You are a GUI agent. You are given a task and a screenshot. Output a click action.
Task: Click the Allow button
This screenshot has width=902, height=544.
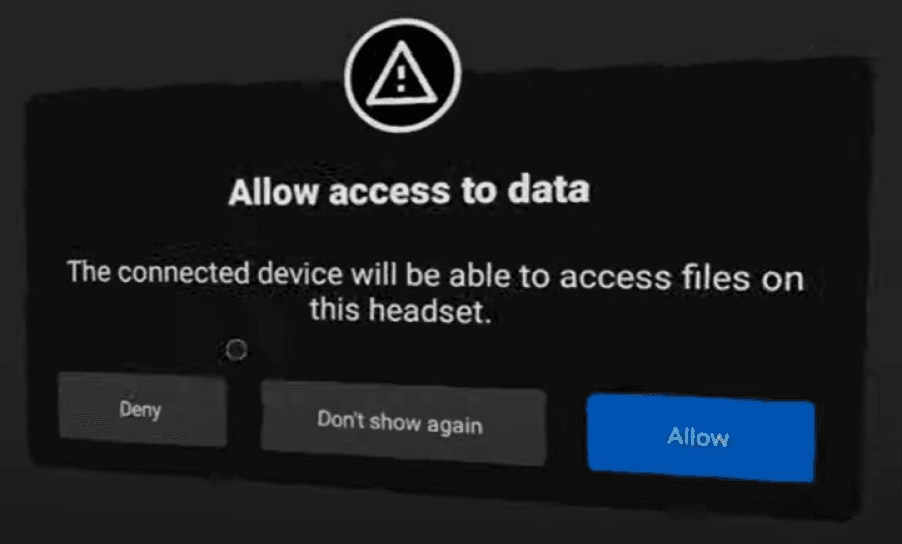[x=701, y=438]
